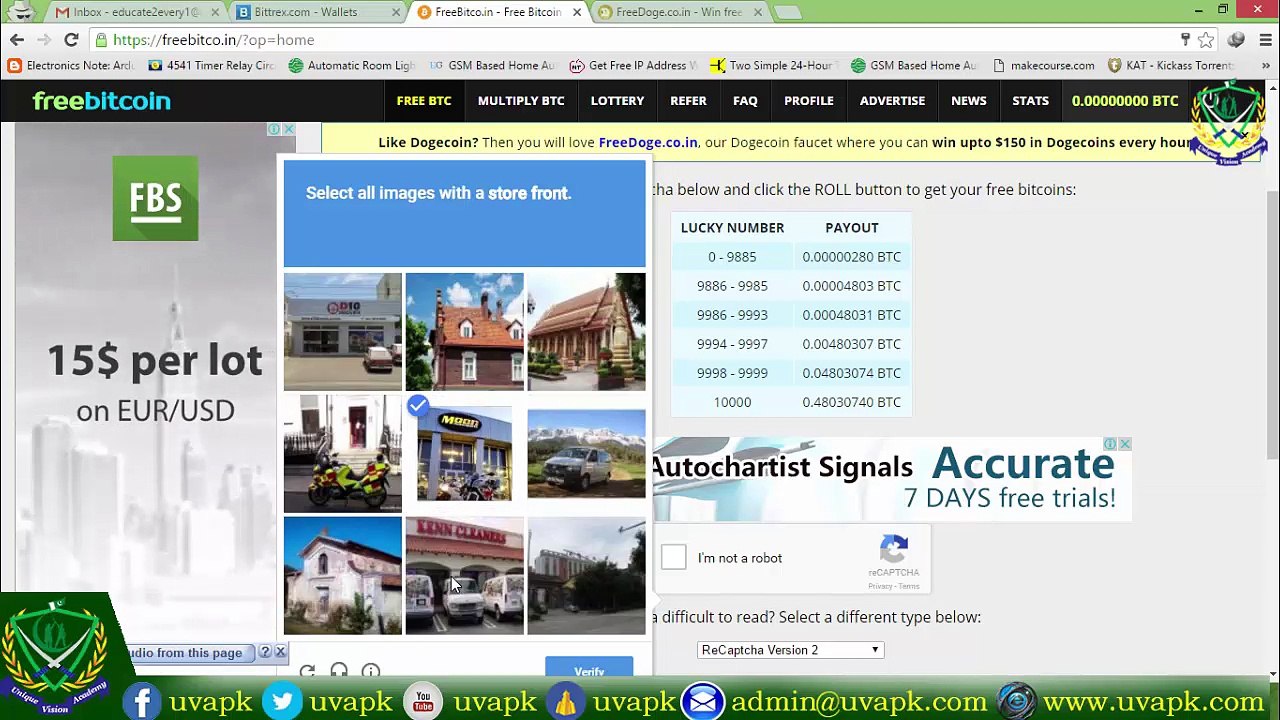Select the van with snowy mountains image
Image resolution: width=1280 pixels, height=720 pixels.
click(586, 453)
